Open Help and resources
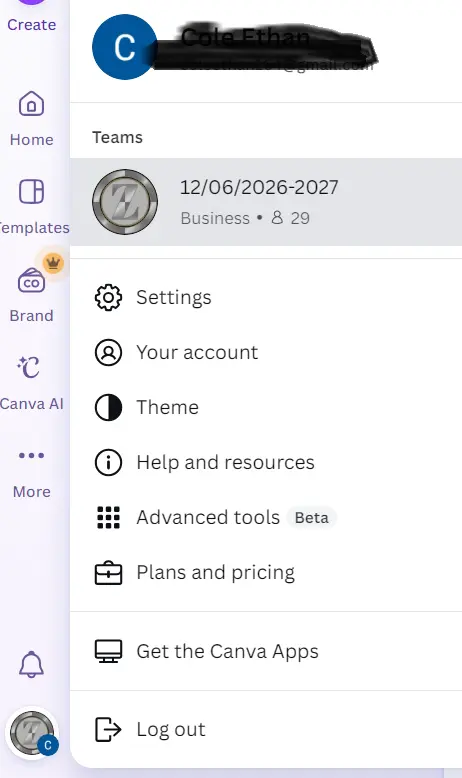 tap(266, 462)
